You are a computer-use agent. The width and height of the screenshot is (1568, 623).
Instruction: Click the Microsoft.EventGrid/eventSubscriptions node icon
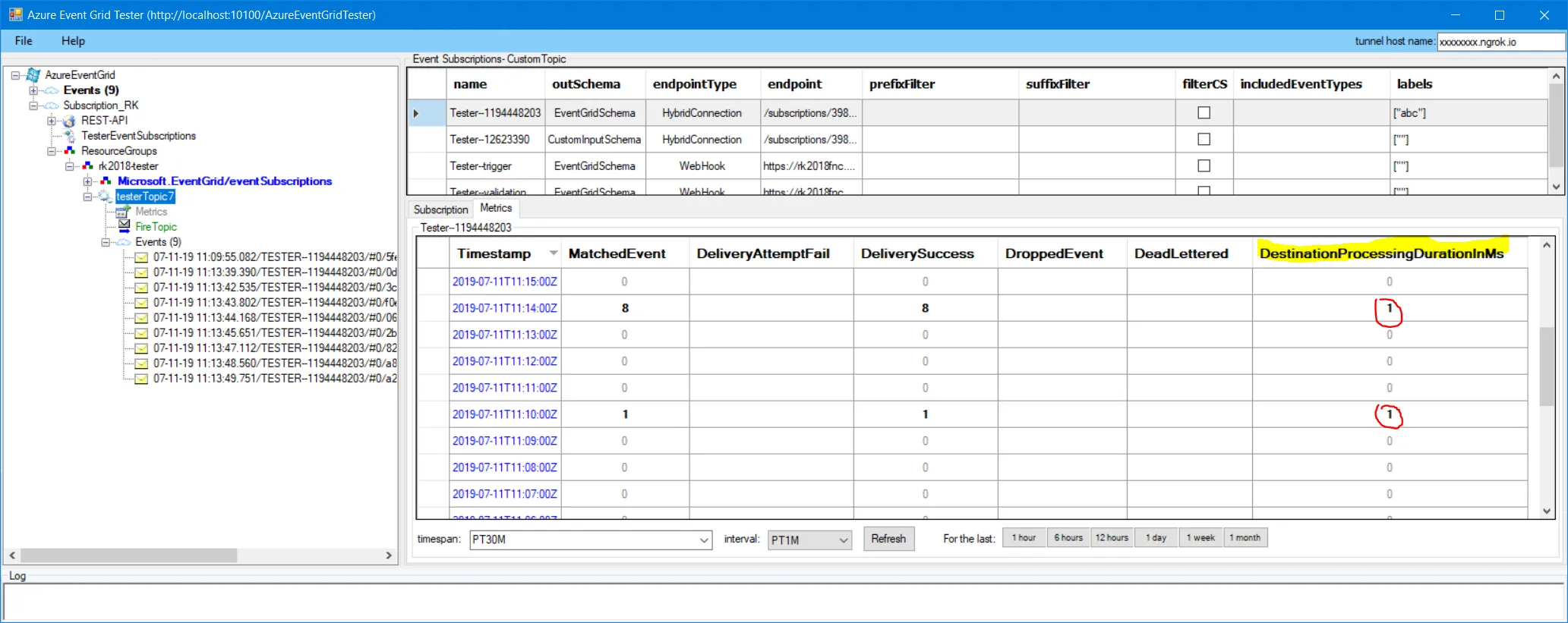pyautogui.click(x=106, y=181)
